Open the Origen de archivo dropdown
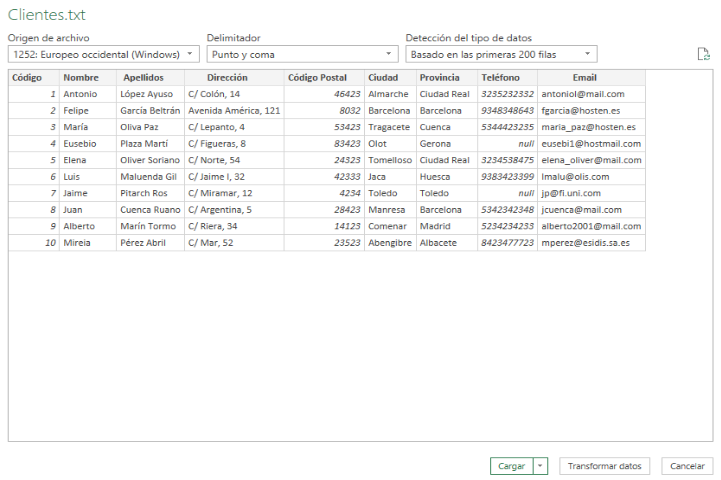721x480 pixels. pos(104,54)
